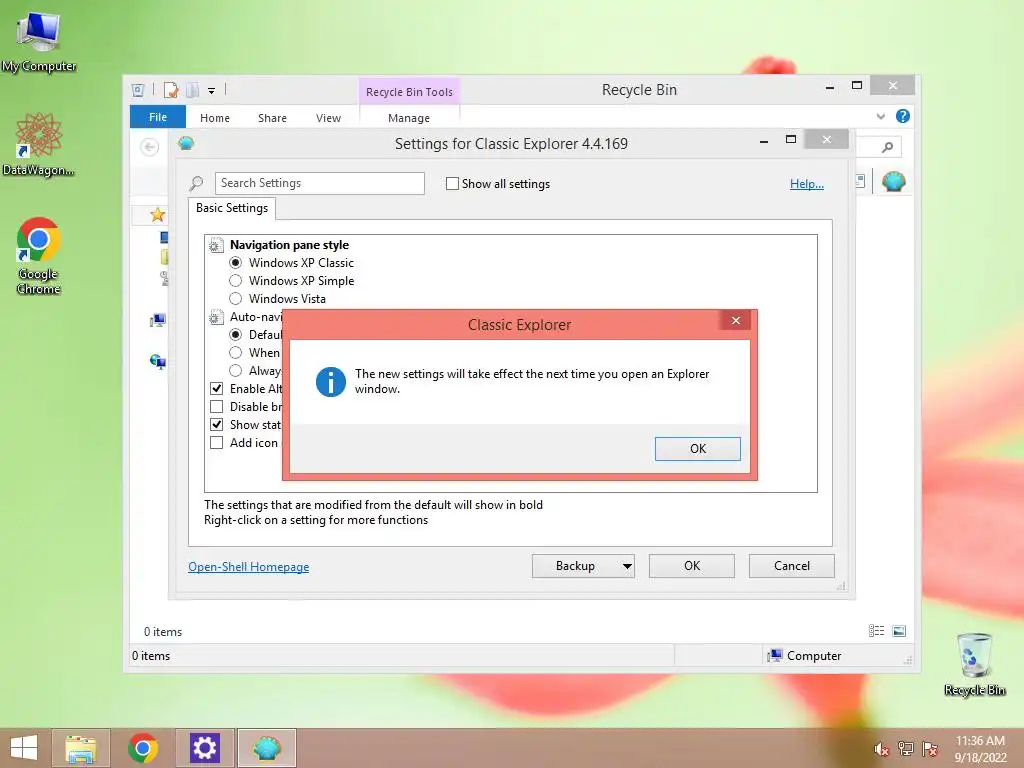Select the Basic Settings tab
1024x768 pixels.
pyautogui.click(x=232, y=208)
